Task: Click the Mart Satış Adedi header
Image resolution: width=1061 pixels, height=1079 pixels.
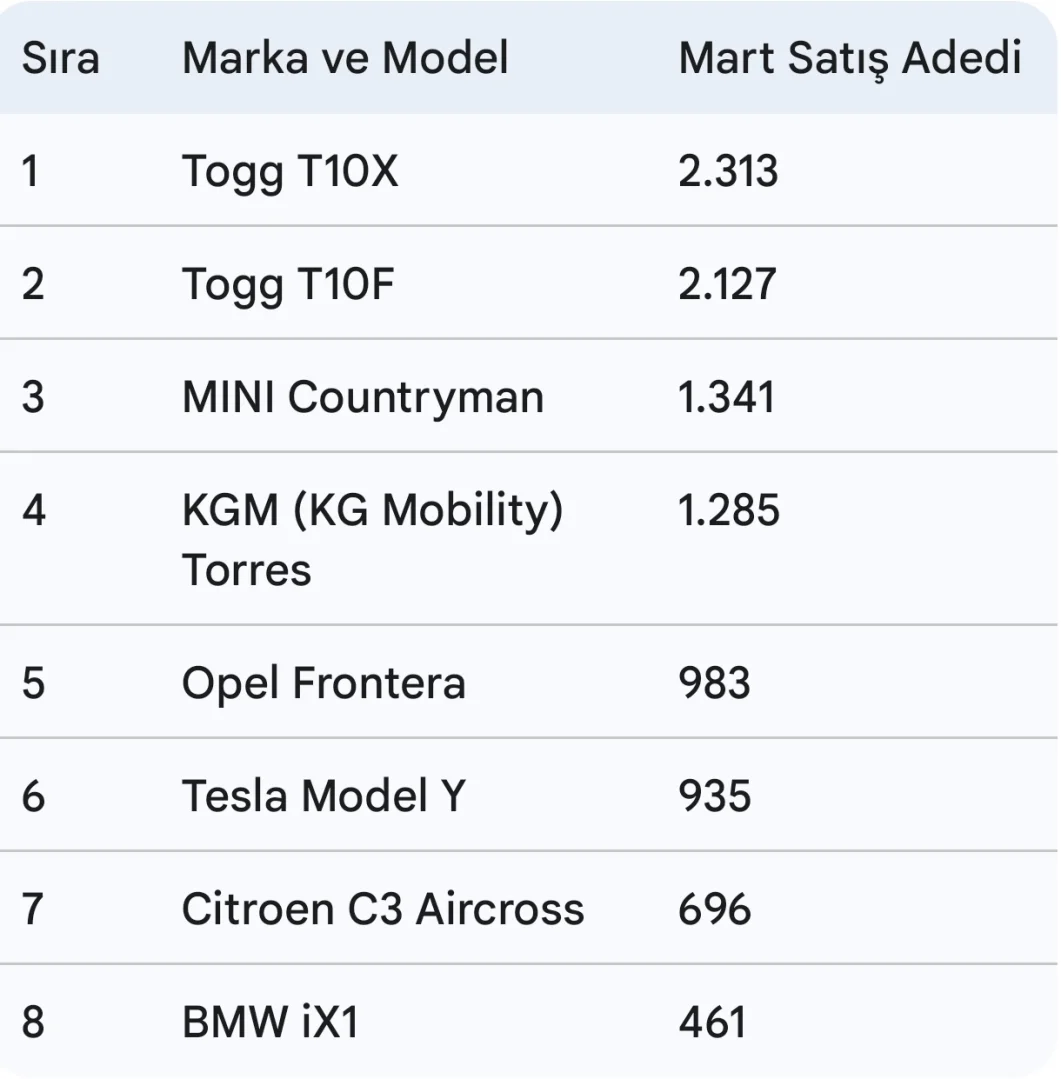Action: pos(850,58)
